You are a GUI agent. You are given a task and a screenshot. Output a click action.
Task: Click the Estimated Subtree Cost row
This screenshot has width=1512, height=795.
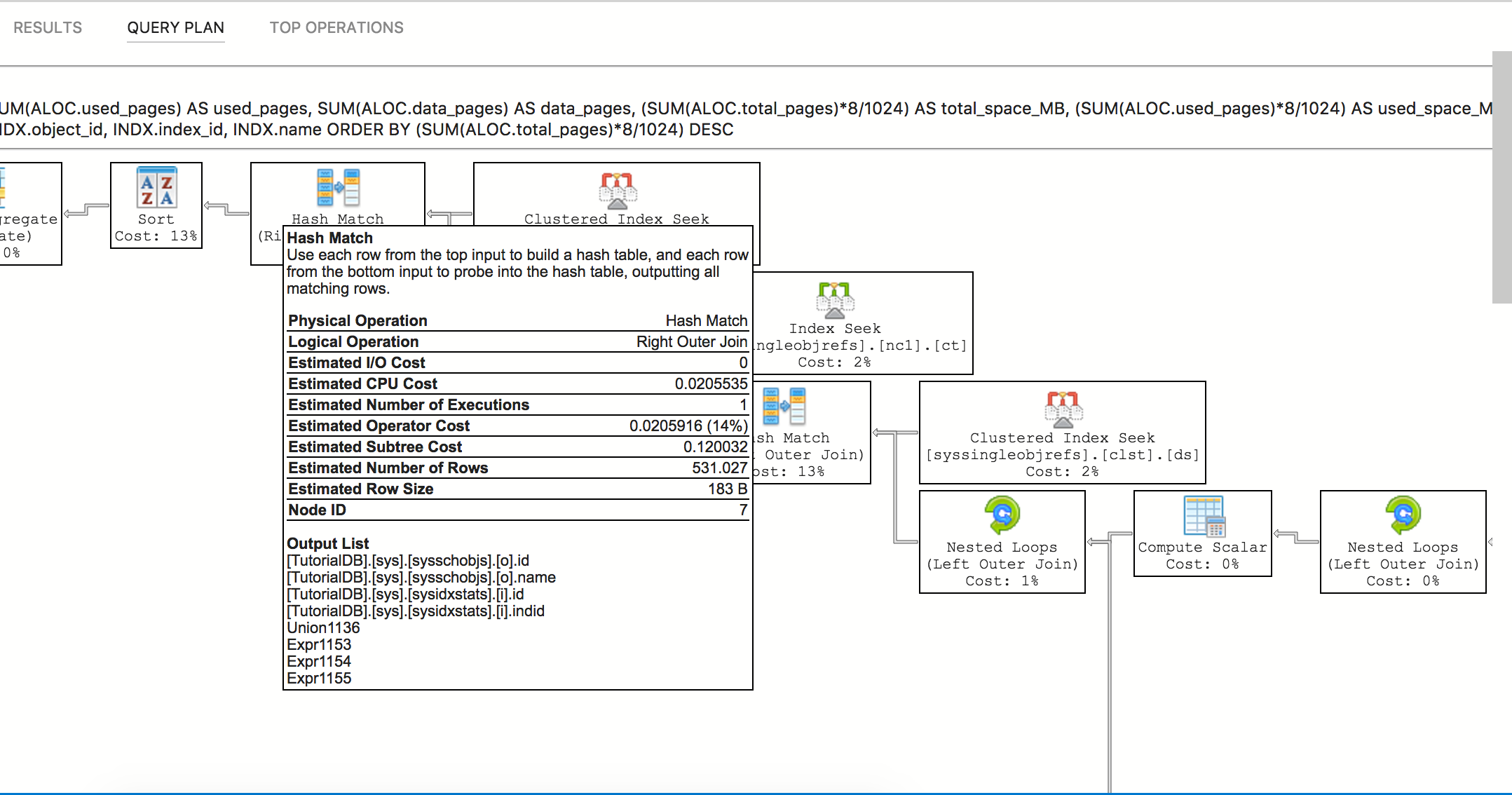click(517, 447)
